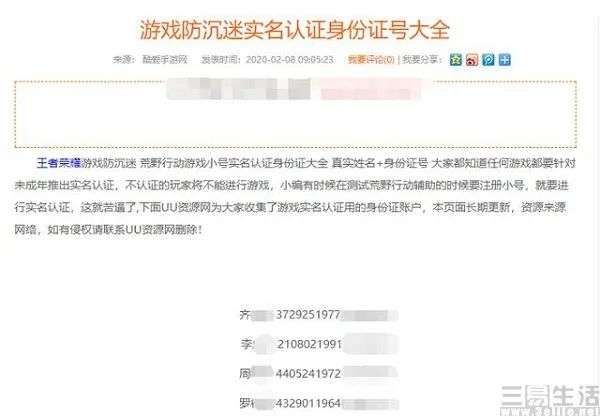Select the list row starting with 李
The image size is (600, 416).
pyautogui.click(x=319, y=344)
